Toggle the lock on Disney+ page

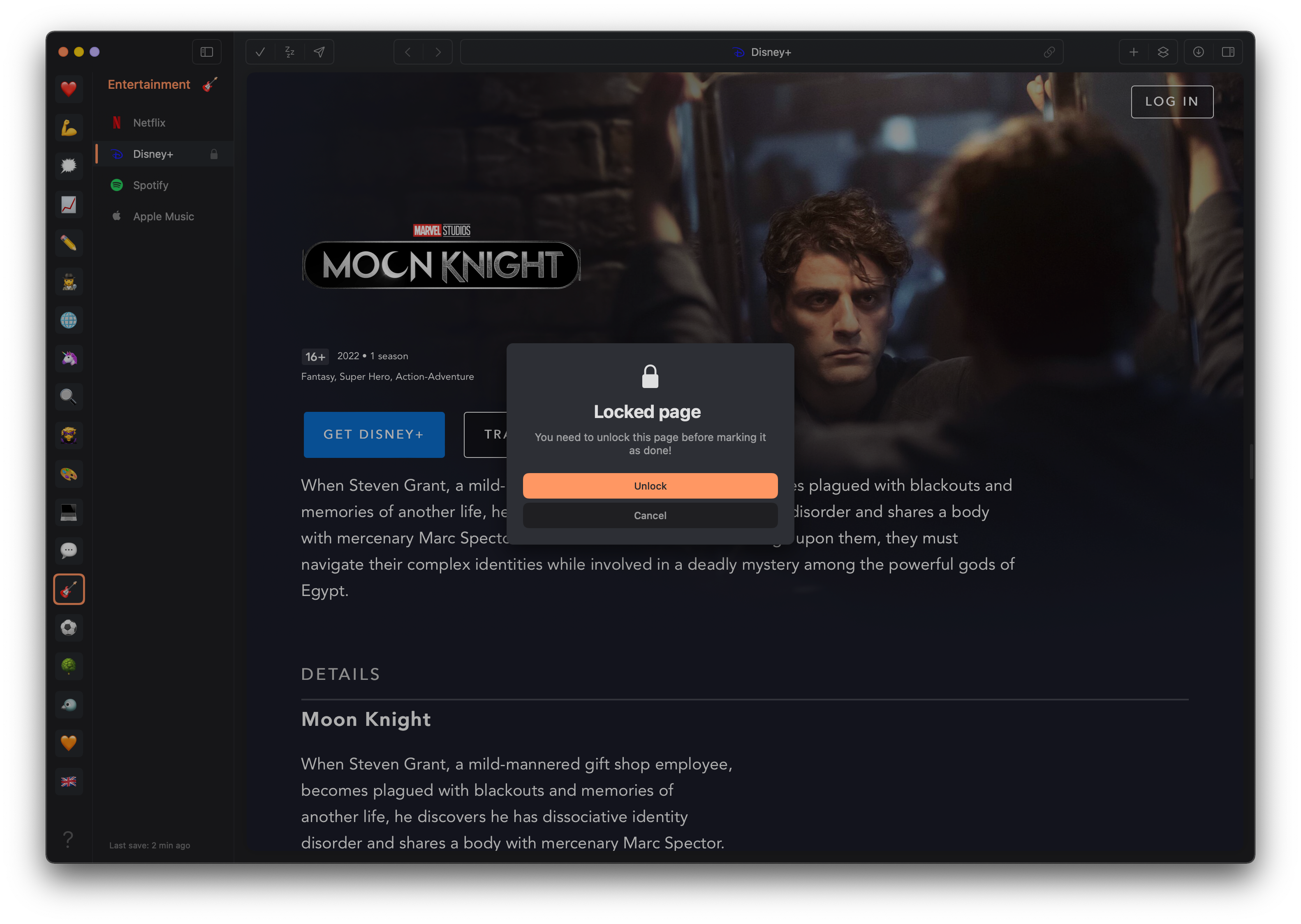[x=214, y=154]
